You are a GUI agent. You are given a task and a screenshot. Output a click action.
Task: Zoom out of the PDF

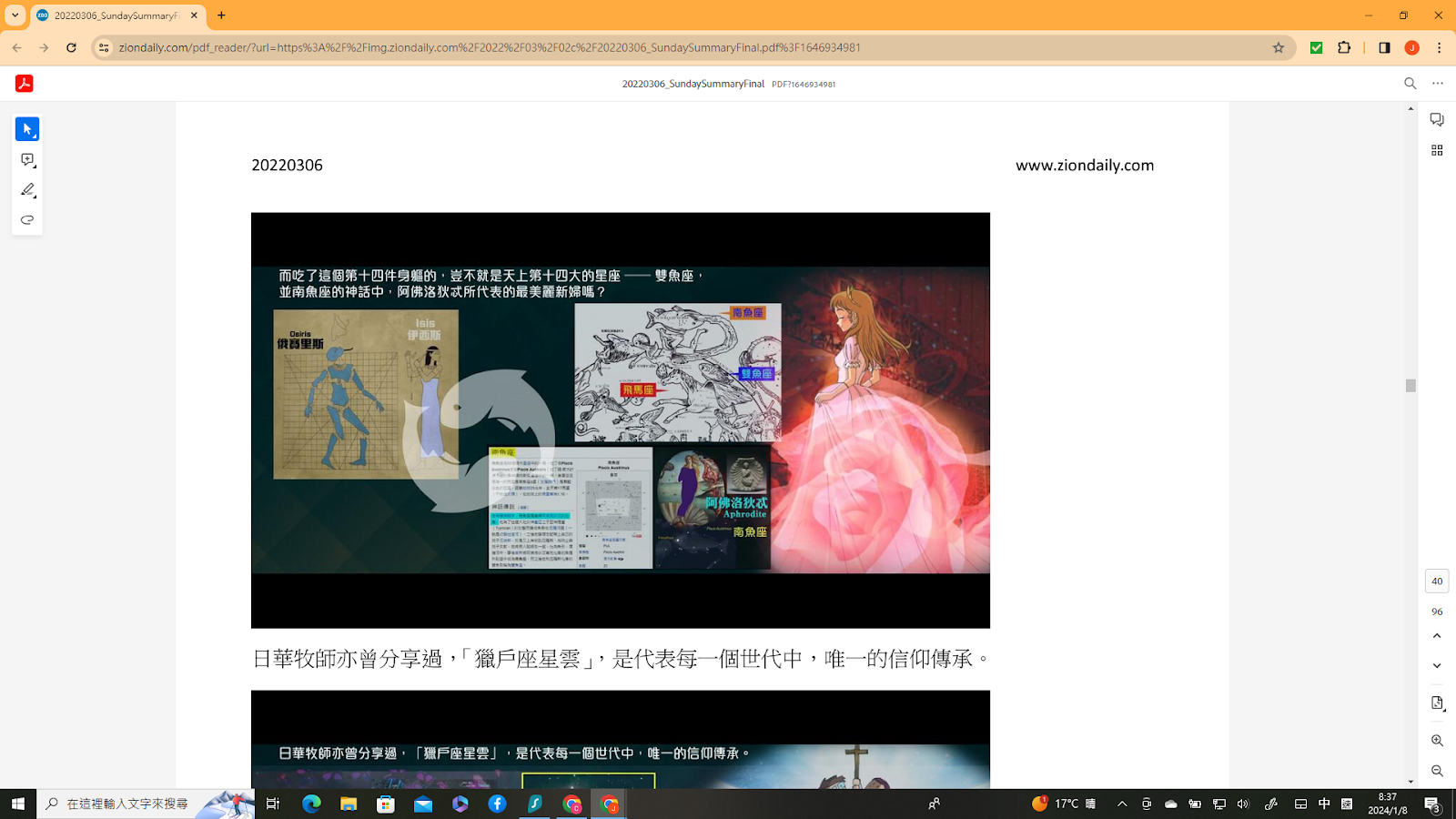coord(1437,771)
